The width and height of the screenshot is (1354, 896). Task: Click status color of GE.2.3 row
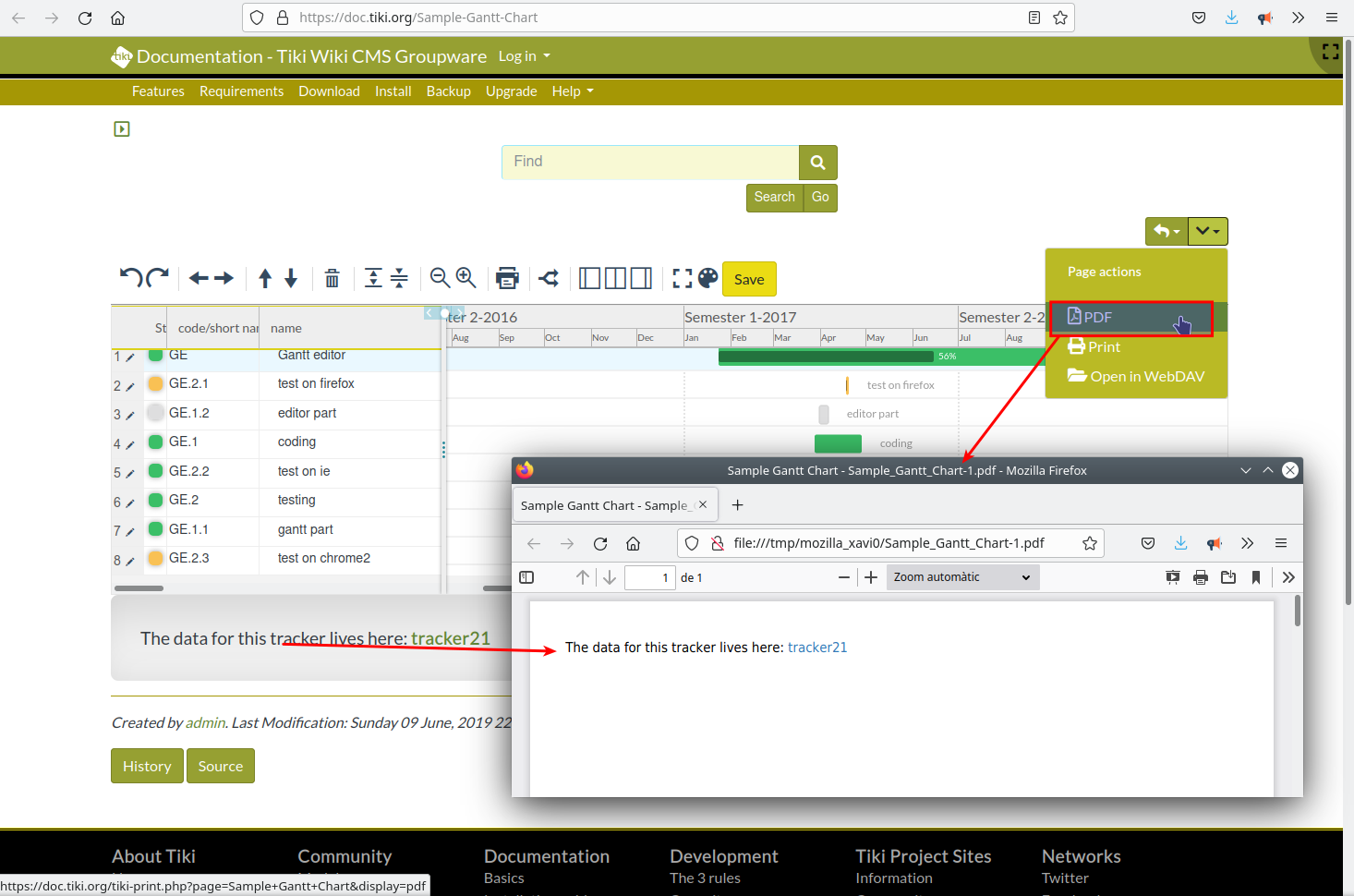pyautogui.click(x=156, y=558)
